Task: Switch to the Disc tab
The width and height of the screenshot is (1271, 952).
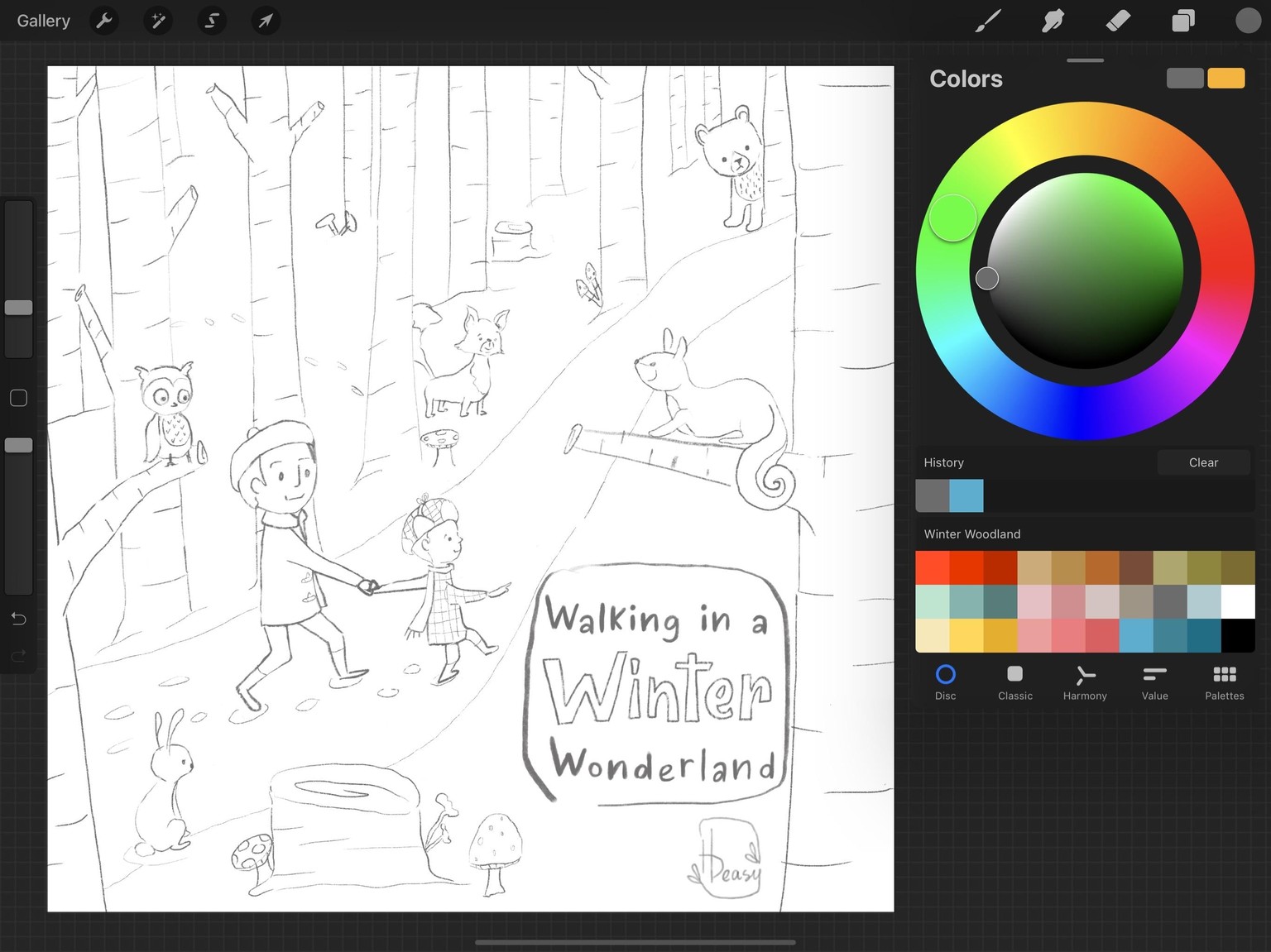Action: coord(946,683)
